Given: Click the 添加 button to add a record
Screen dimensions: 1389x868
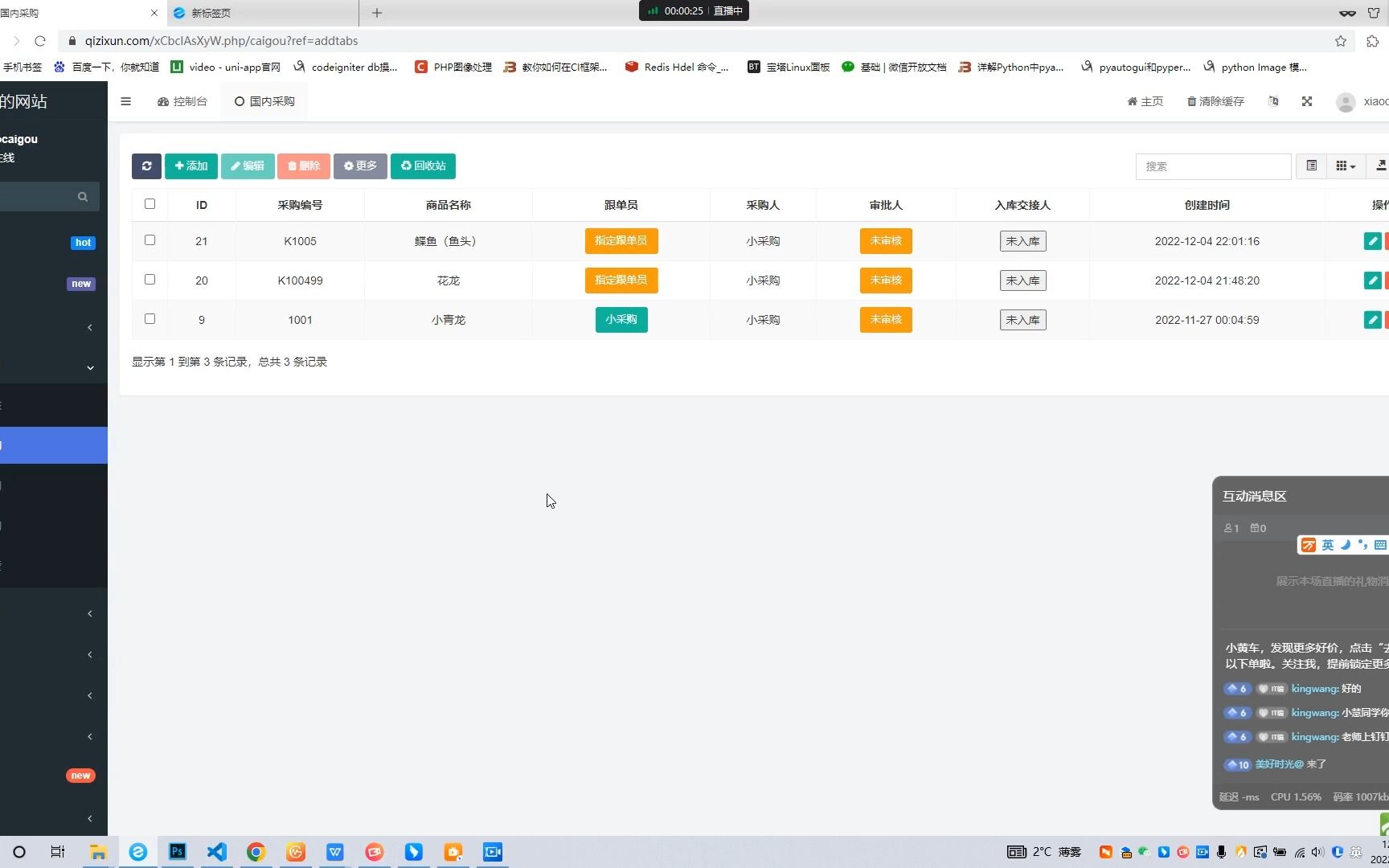Looking at the screenshot, I should coord(191,166).
